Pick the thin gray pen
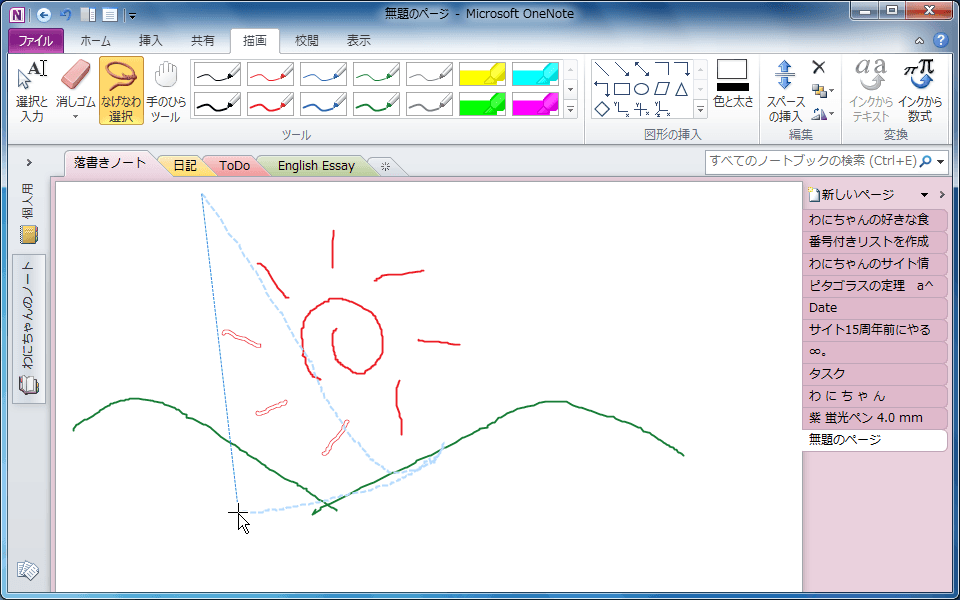 pos(429,73)
